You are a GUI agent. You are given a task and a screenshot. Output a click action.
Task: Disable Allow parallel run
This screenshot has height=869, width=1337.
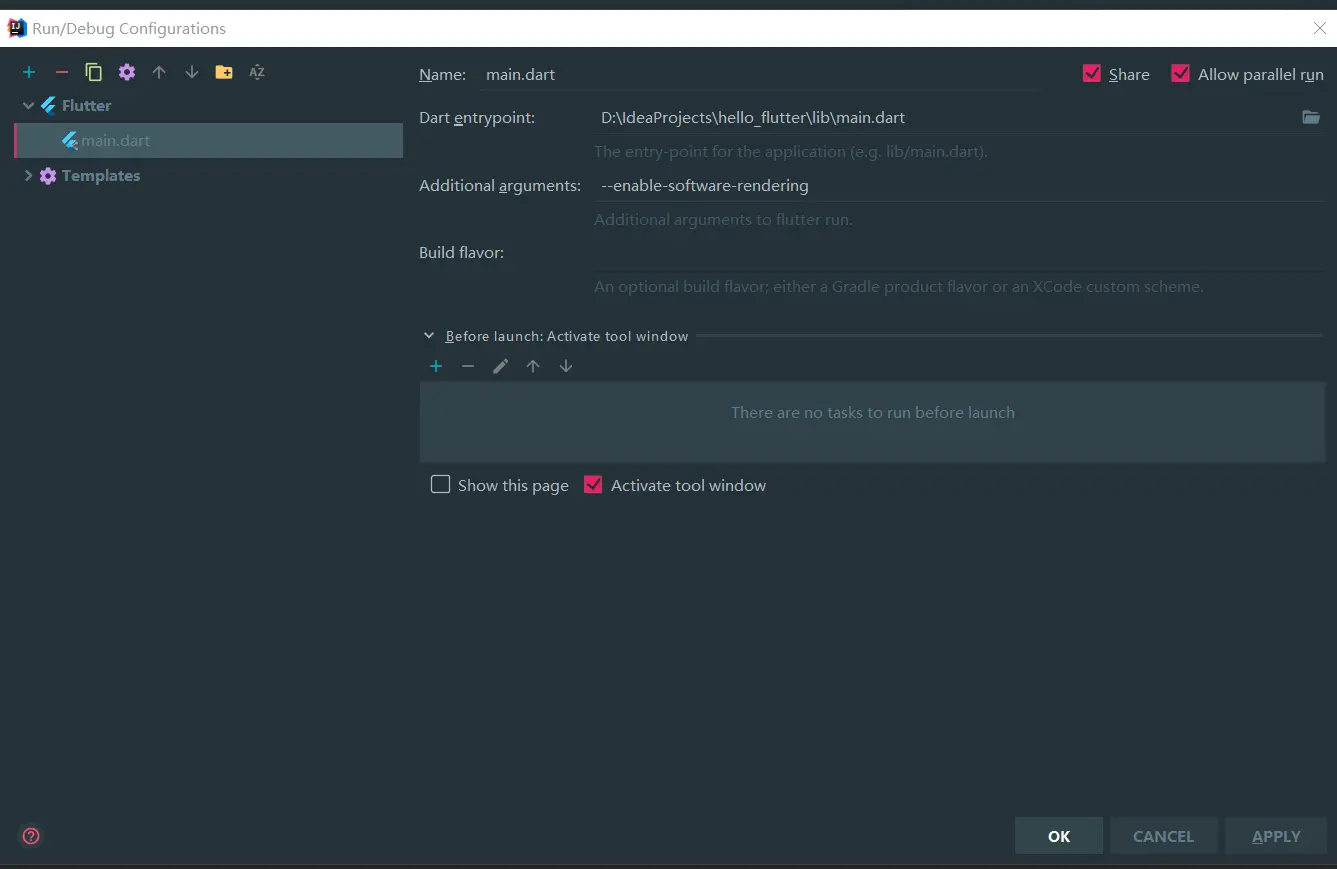1180,73
